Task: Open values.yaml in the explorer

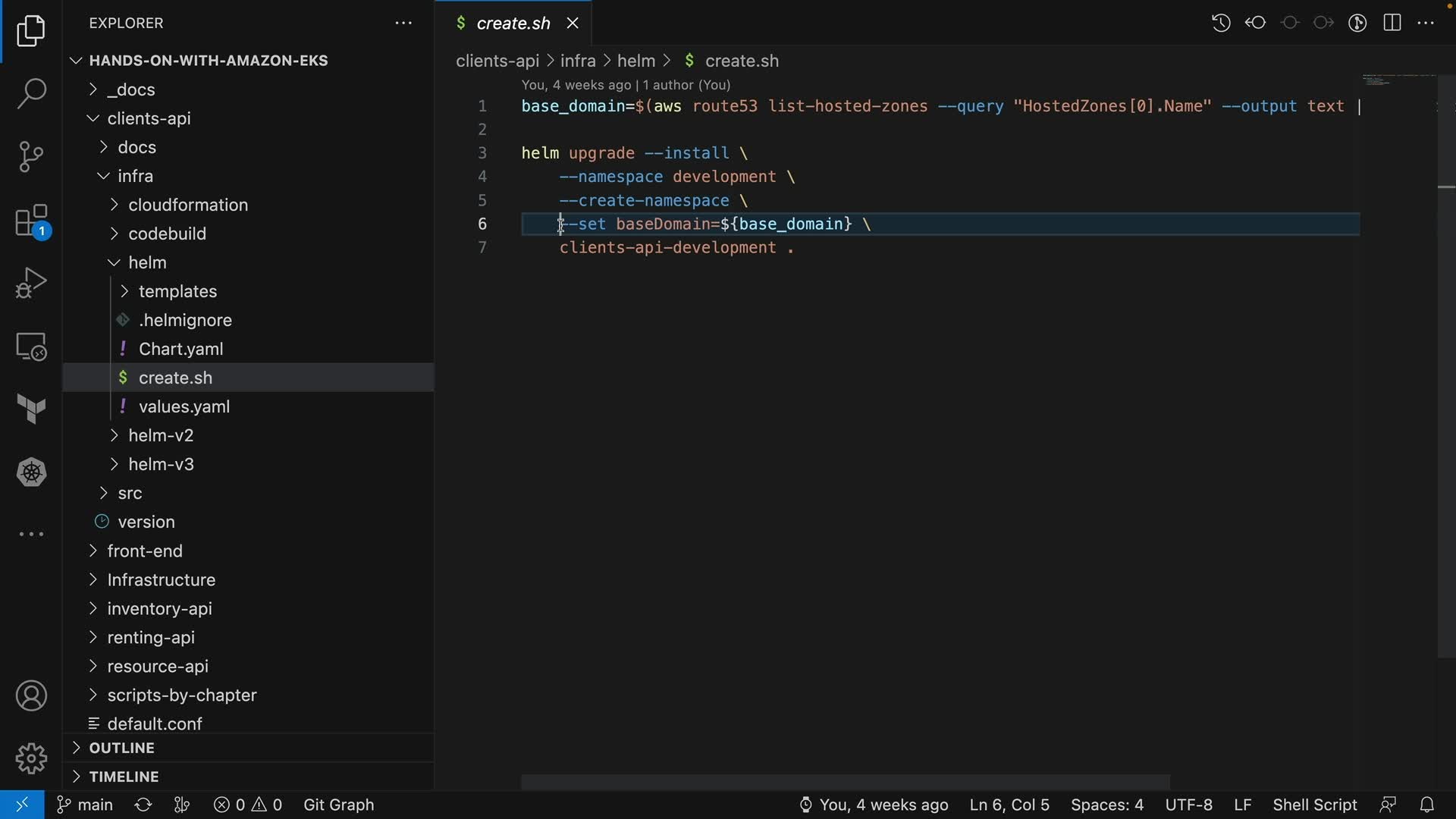Action: pyautogui.click(x=184, y=406)
